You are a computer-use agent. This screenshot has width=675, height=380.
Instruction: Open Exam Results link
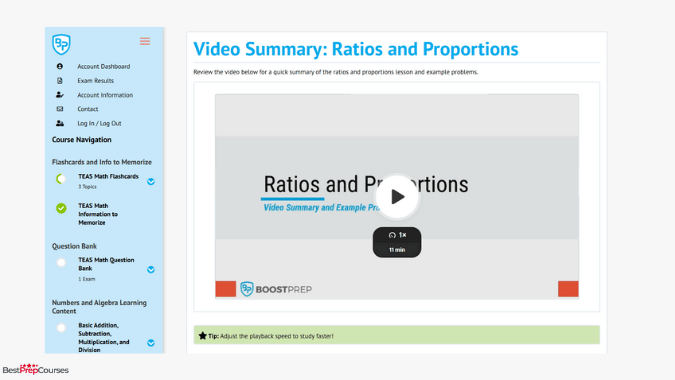coord(96,80)
